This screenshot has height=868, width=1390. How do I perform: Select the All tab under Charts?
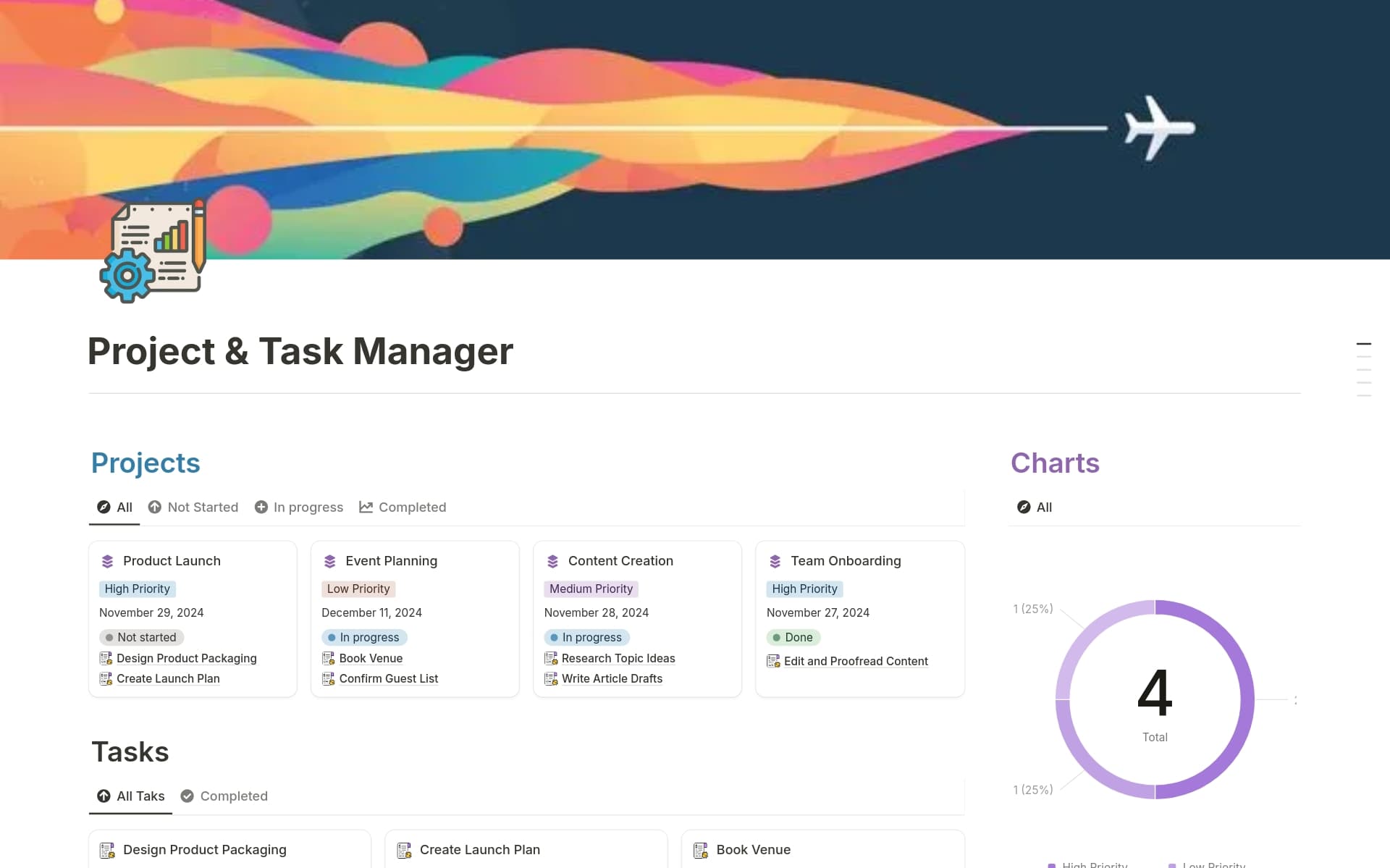click(1035, 507)
